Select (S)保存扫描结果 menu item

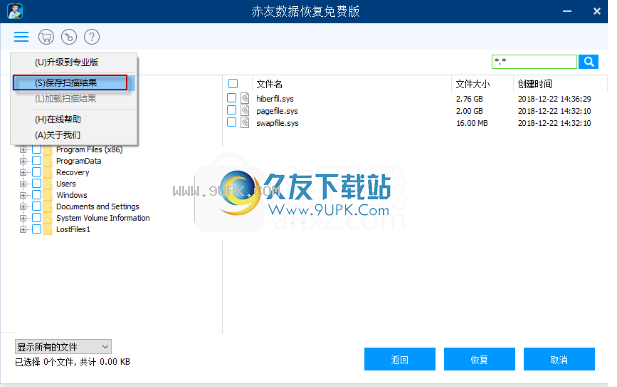74,83
